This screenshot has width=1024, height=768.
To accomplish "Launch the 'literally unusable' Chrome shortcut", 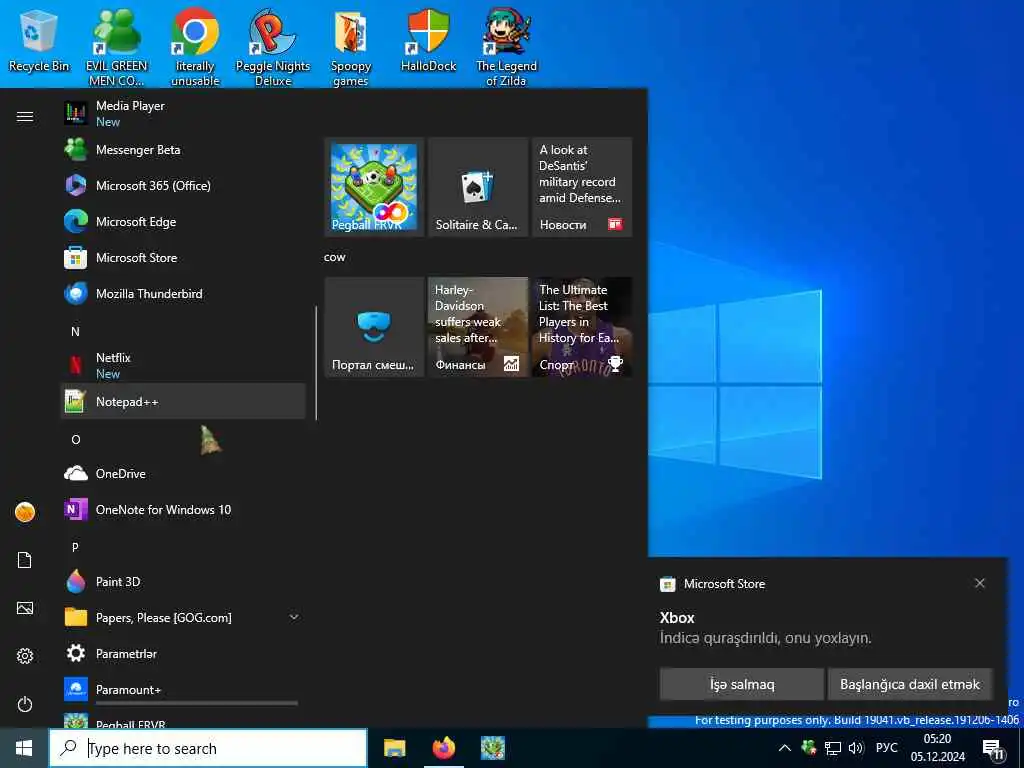I will 195,47.
